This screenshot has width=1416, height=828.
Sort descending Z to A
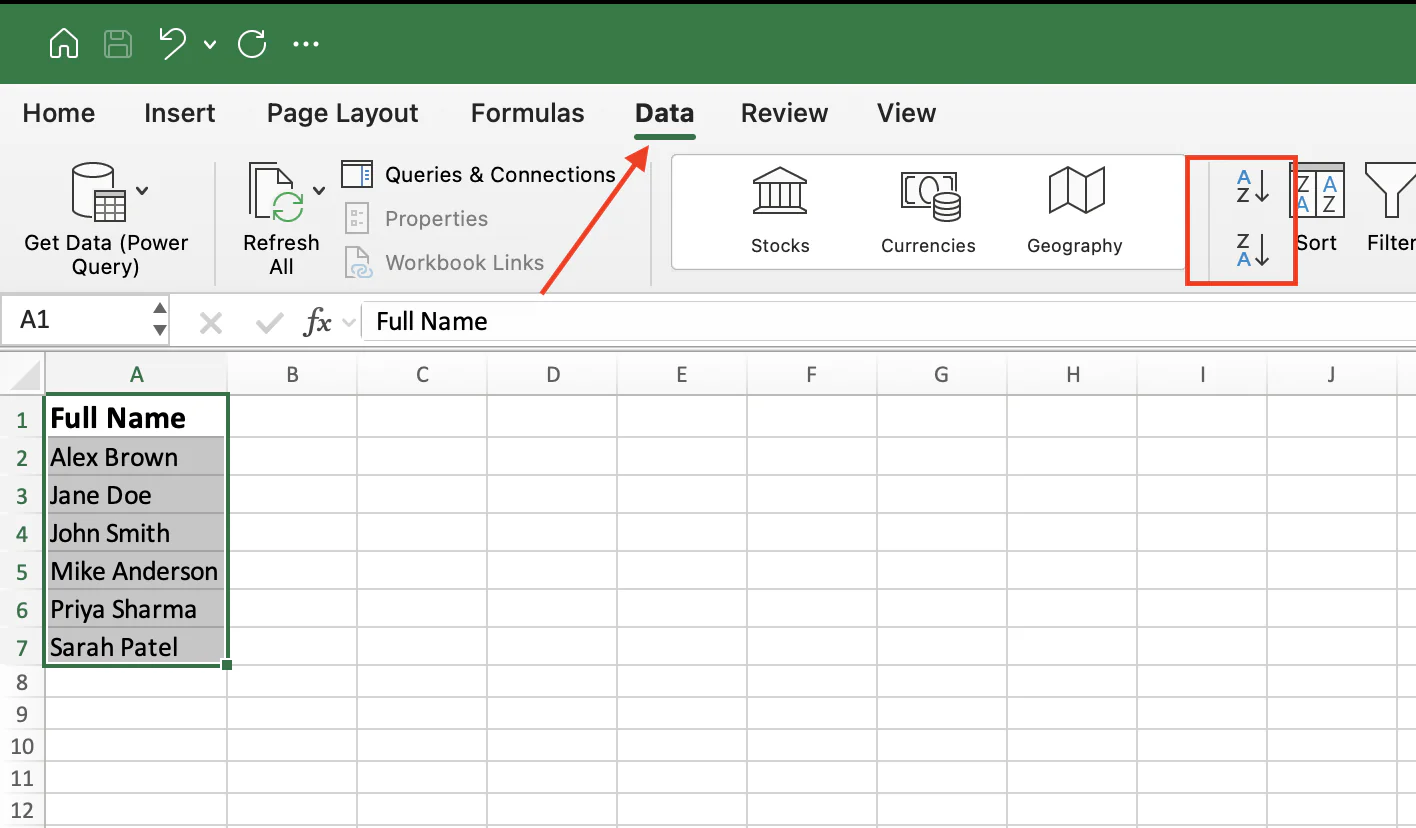(1253, 250)
